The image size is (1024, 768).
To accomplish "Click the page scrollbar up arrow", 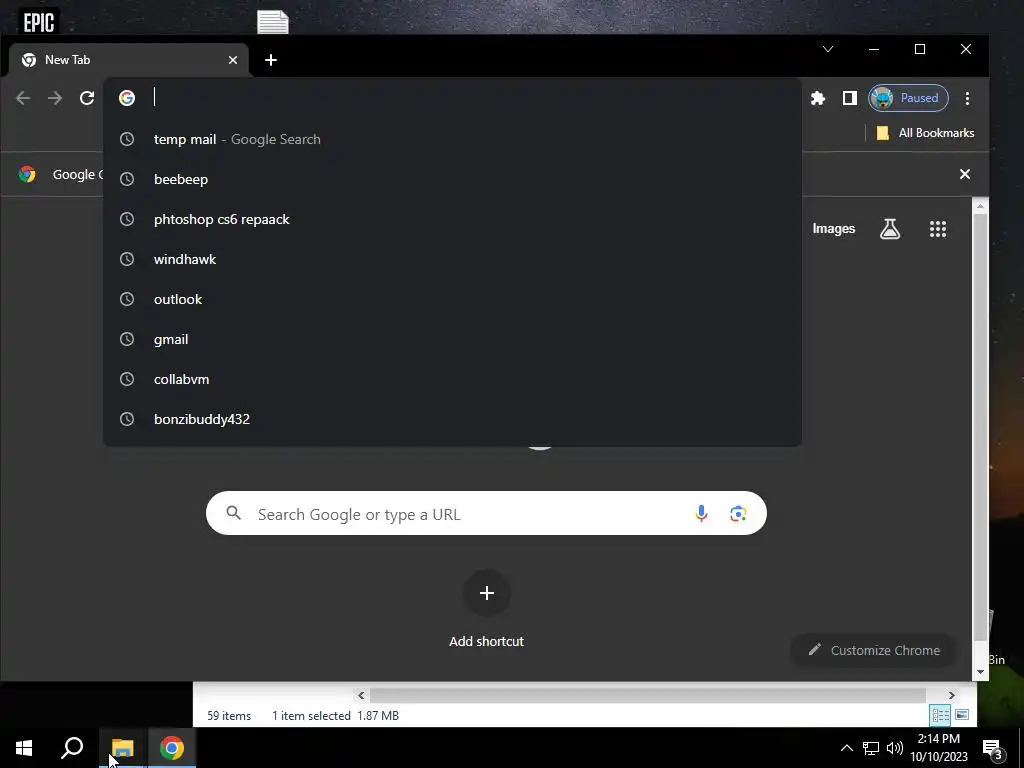I will click(980, 206).
